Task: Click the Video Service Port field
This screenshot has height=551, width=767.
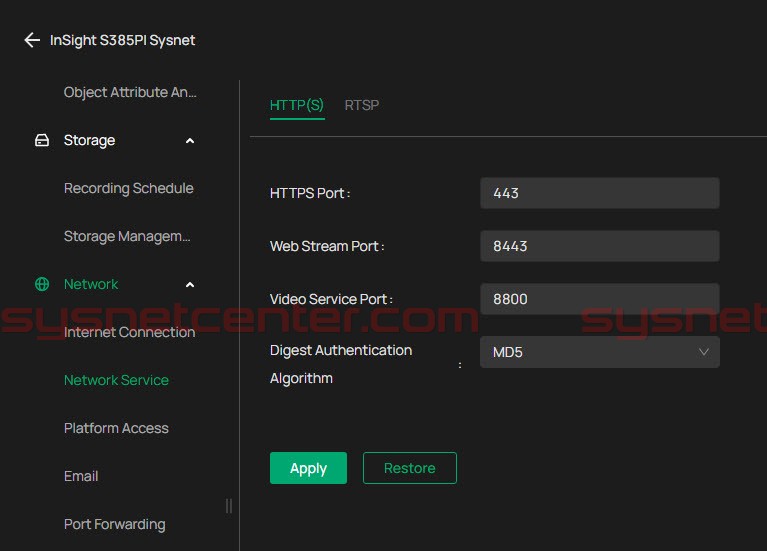Action: coord(599,299)
